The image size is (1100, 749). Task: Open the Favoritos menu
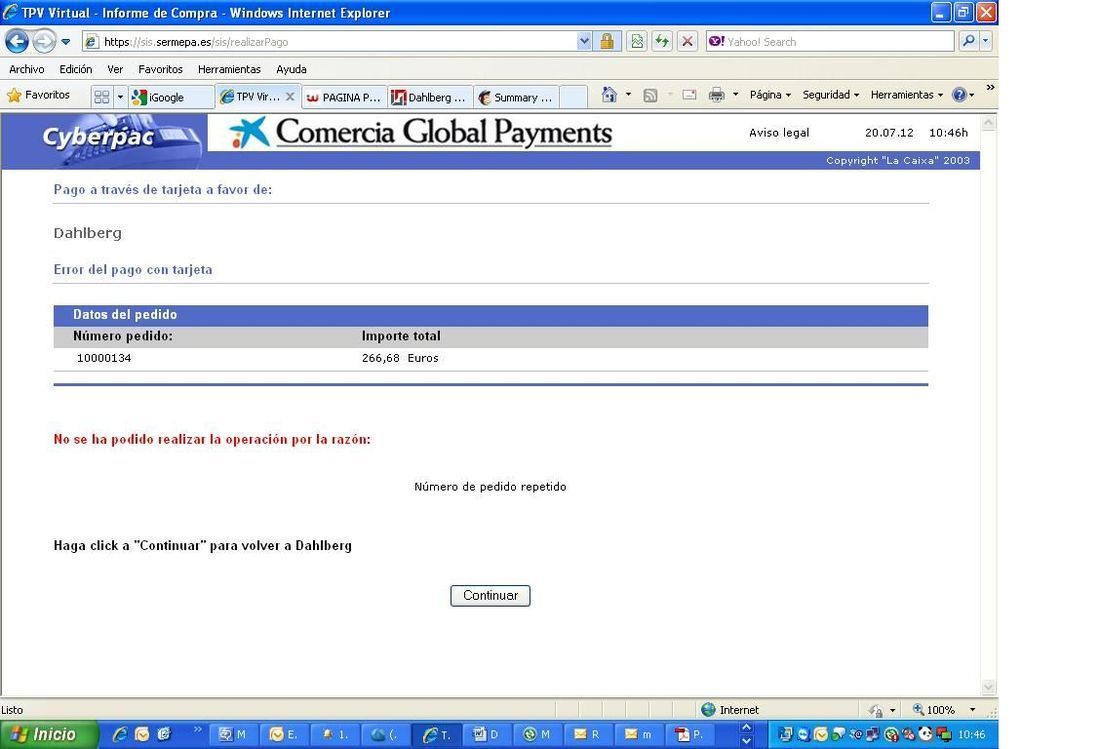pyautogui.click(x=161, y=69)
